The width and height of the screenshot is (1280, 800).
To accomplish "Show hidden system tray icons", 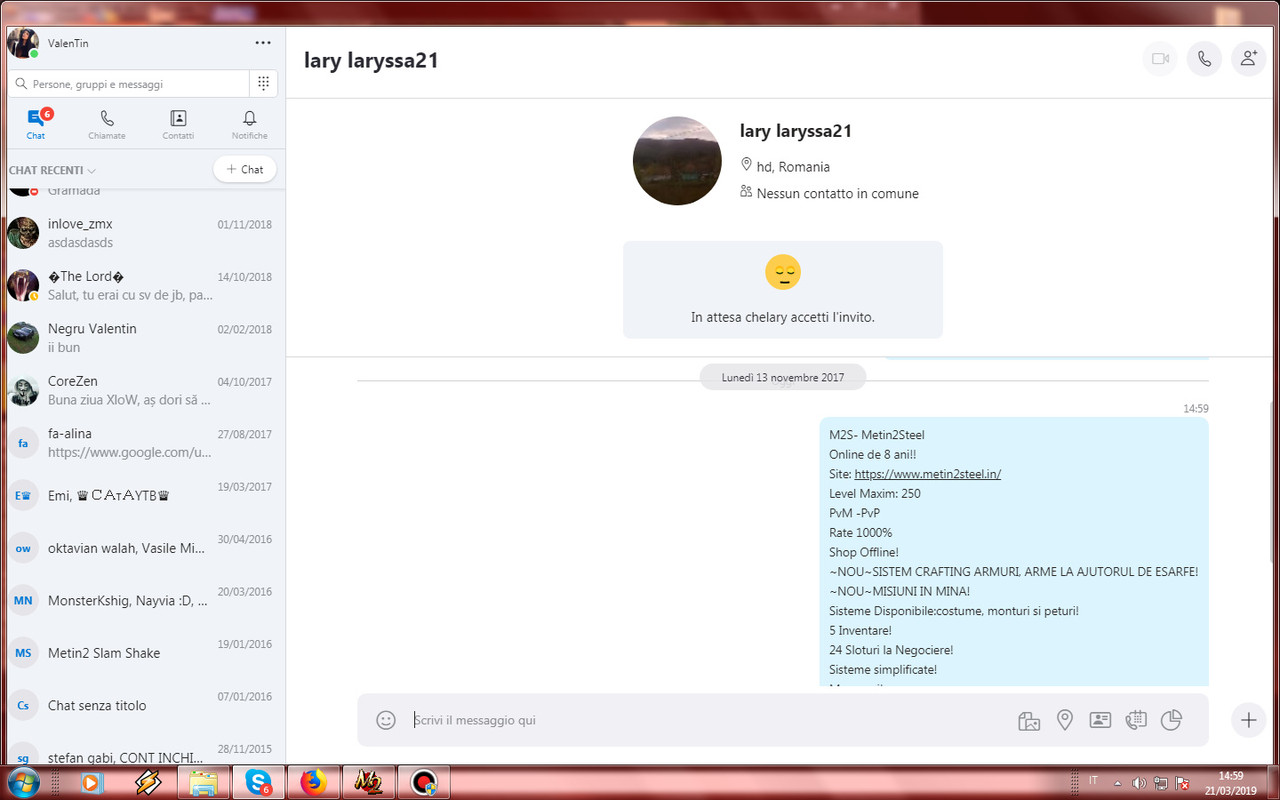I will tap(1117, 782).
